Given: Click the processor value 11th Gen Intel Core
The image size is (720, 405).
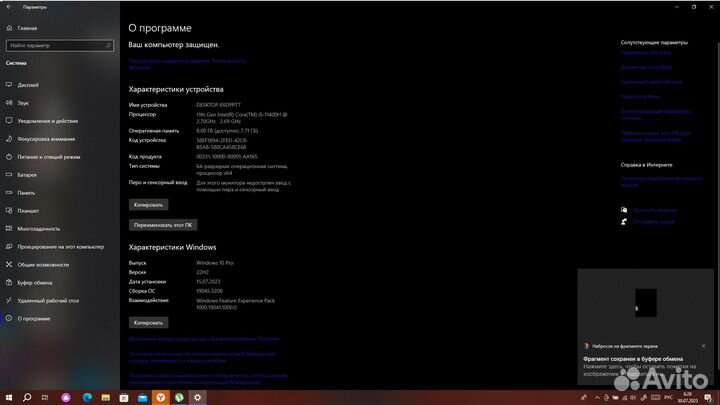Looking at the screenshot, I should pos(242,118).
